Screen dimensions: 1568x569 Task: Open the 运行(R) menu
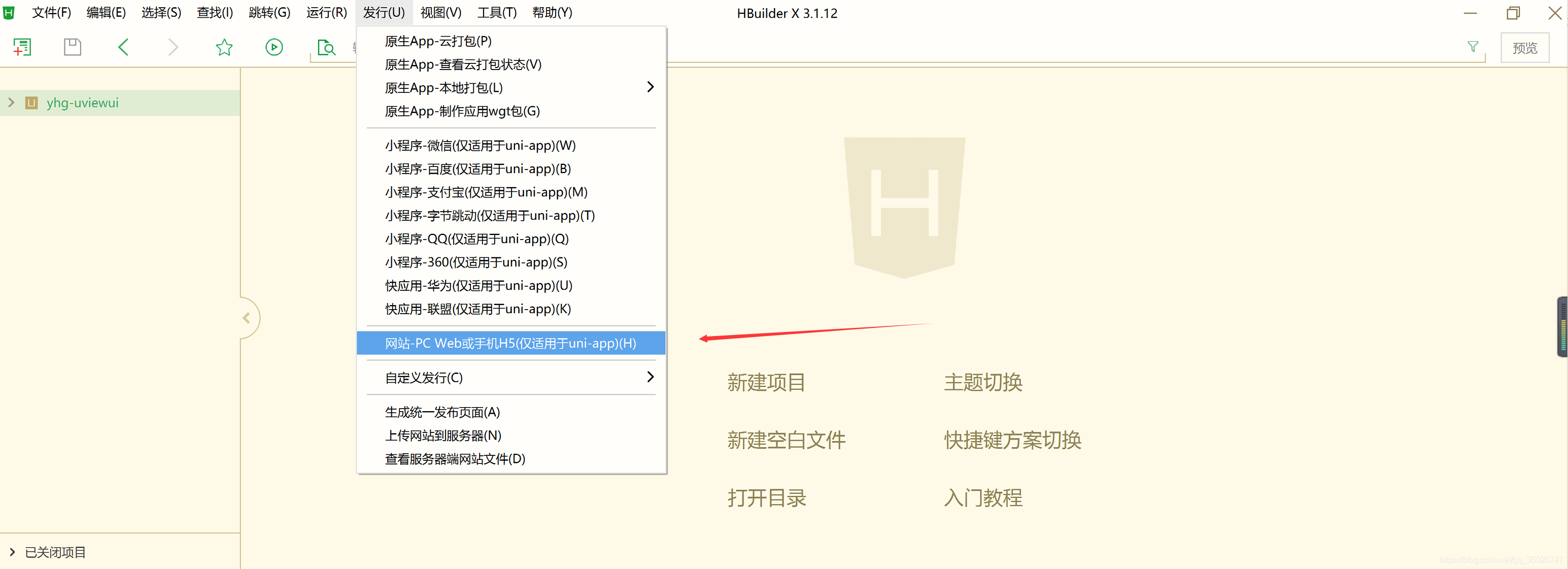[326, 13]
